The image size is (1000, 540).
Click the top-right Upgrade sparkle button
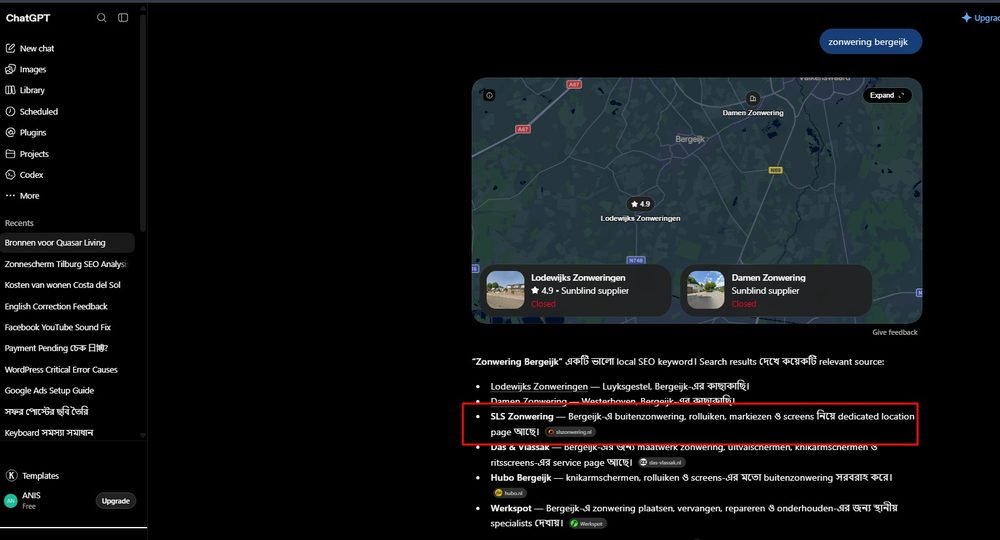point(980,18)
